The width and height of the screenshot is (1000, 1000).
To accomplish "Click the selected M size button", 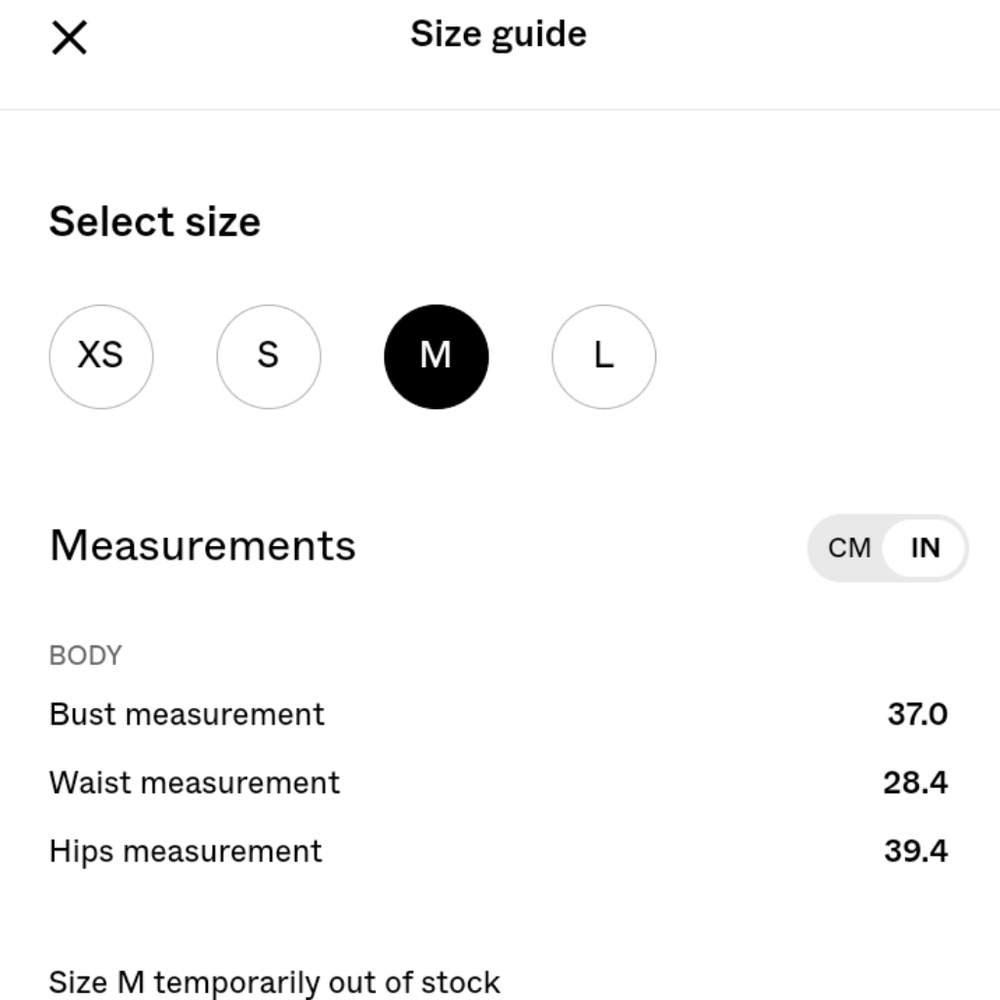I will click(436, 357).
